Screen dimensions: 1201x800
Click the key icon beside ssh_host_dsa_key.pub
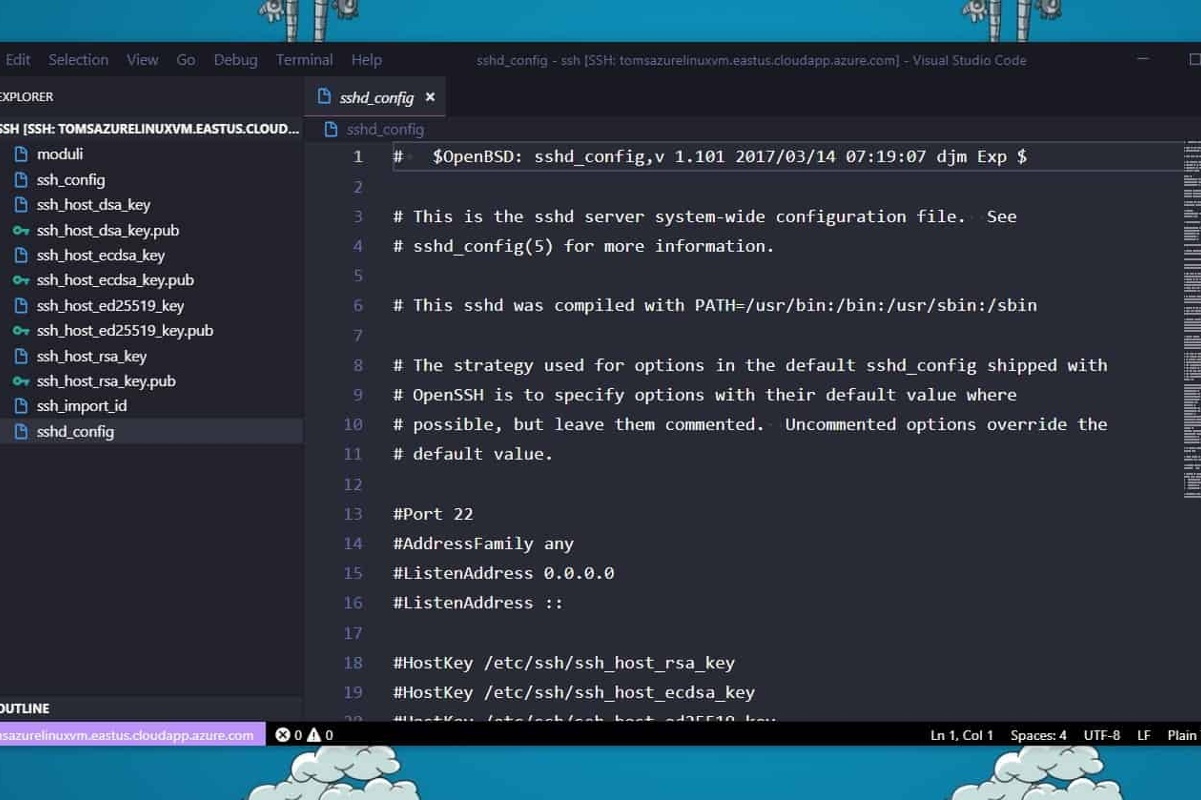pyautogui.click(x=20, y=230)
